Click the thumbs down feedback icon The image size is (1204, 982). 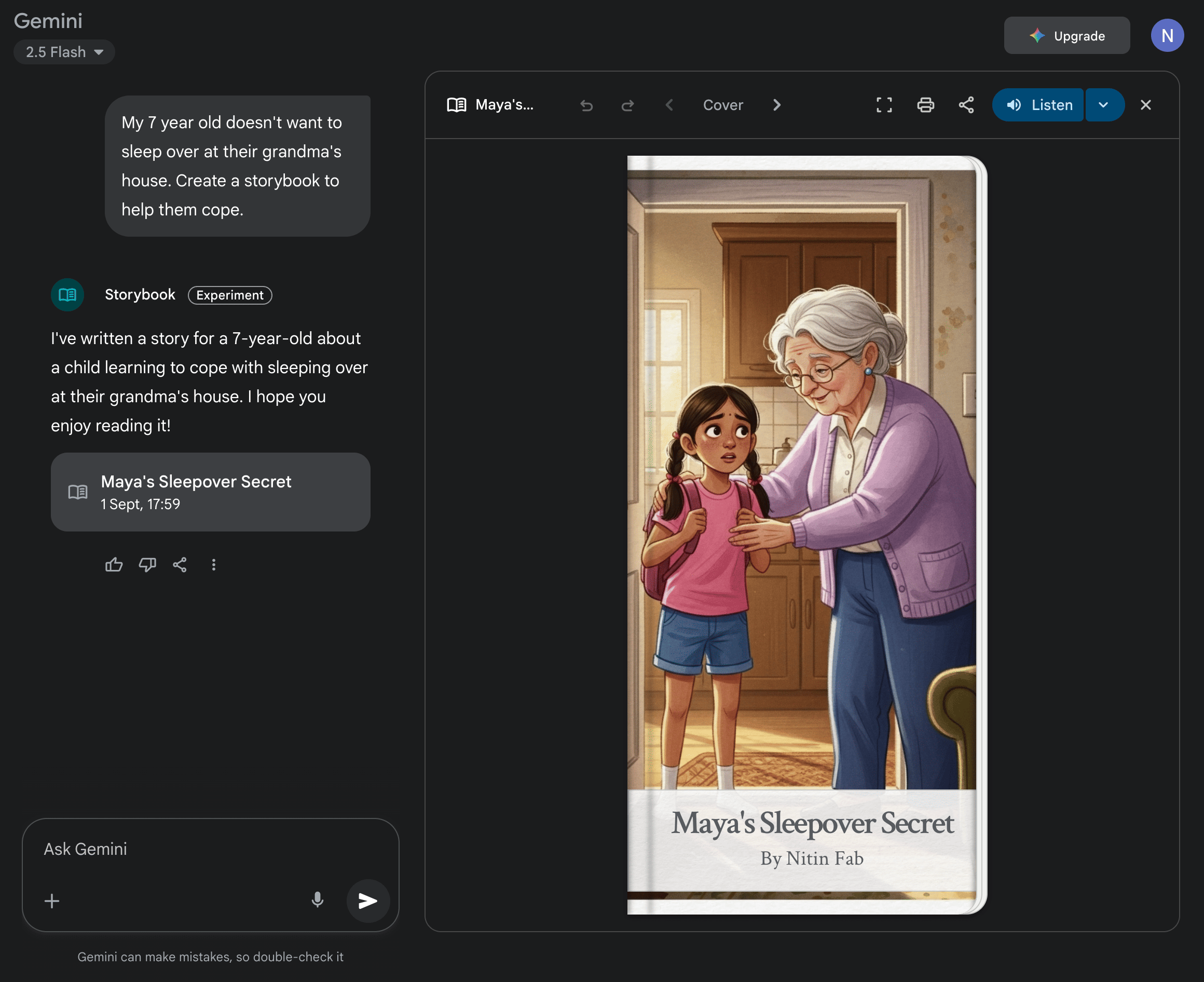point(147,565)
